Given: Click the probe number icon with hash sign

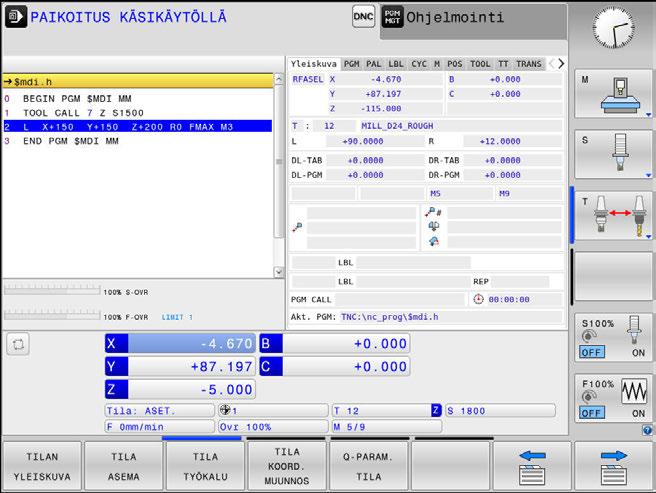Looking at the screenshot, I should 433,212.
